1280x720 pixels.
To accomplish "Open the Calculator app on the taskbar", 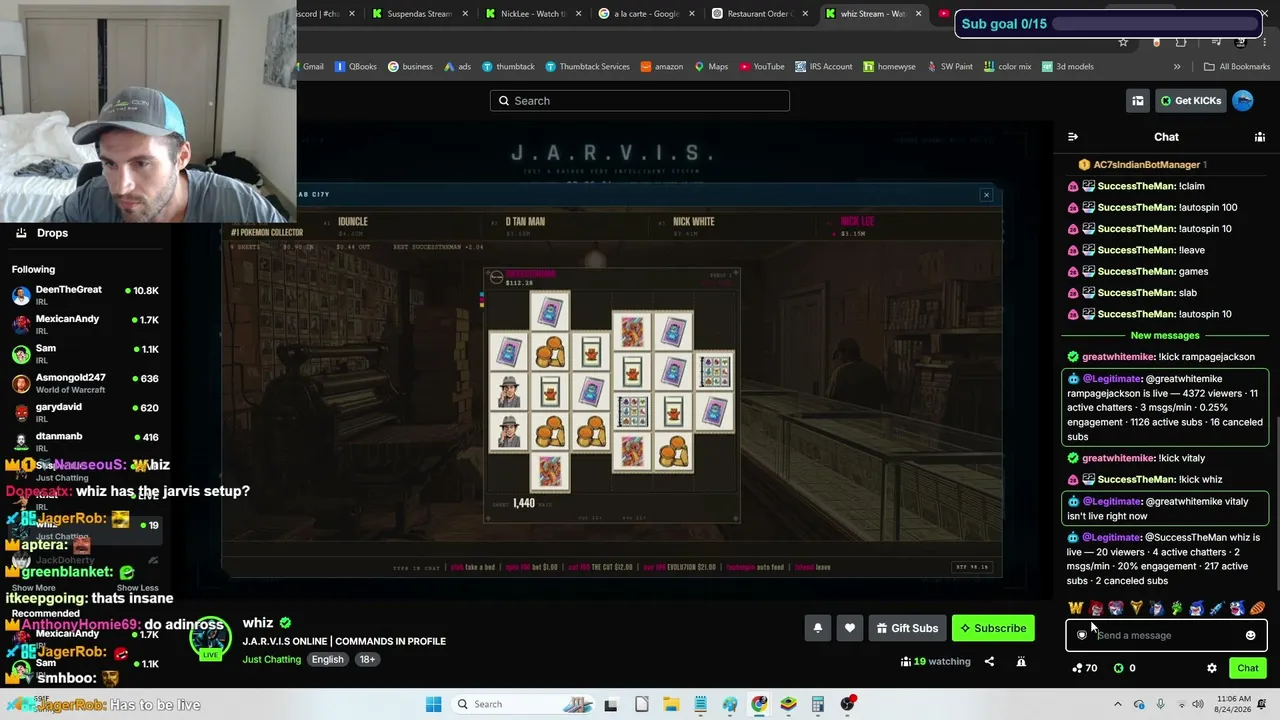I will [818, 704].
